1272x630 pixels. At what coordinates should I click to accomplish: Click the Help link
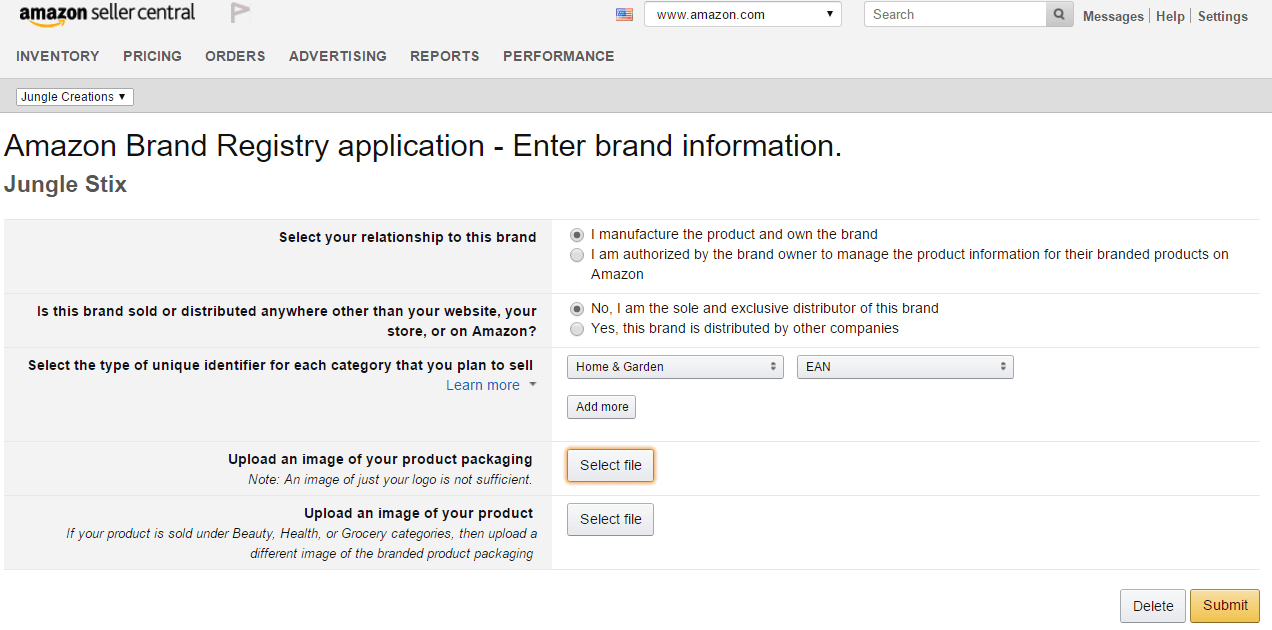(1170, 16)
